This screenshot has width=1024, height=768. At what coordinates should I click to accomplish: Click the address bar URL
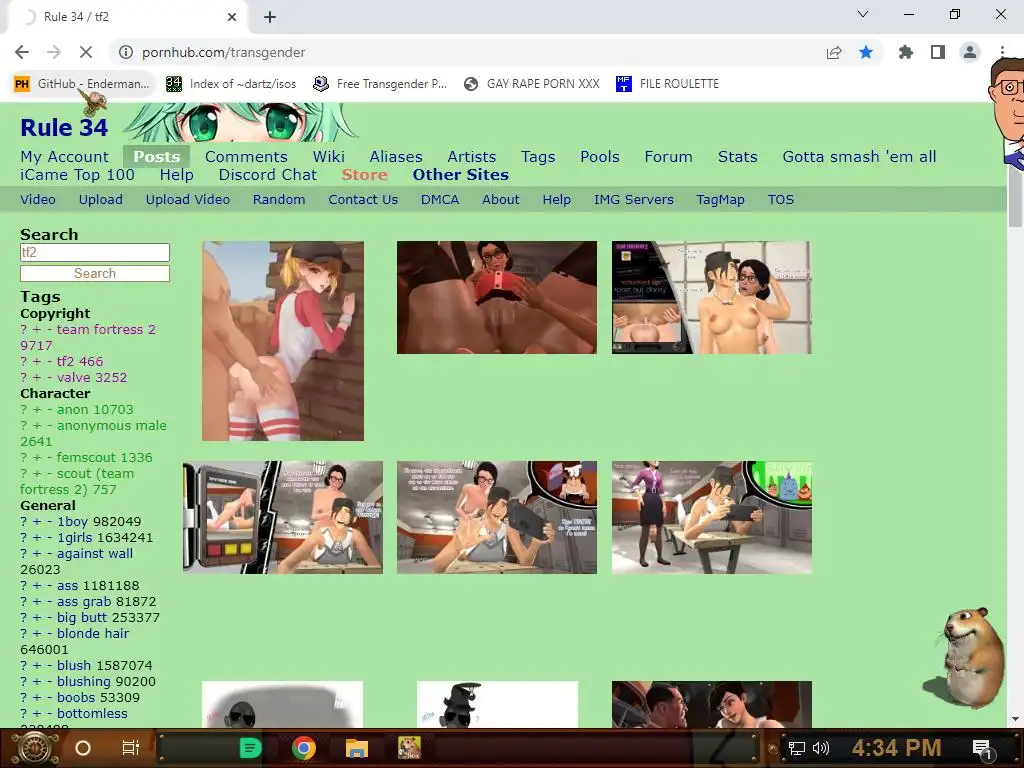pyautogui.click(x=223, y=52)
